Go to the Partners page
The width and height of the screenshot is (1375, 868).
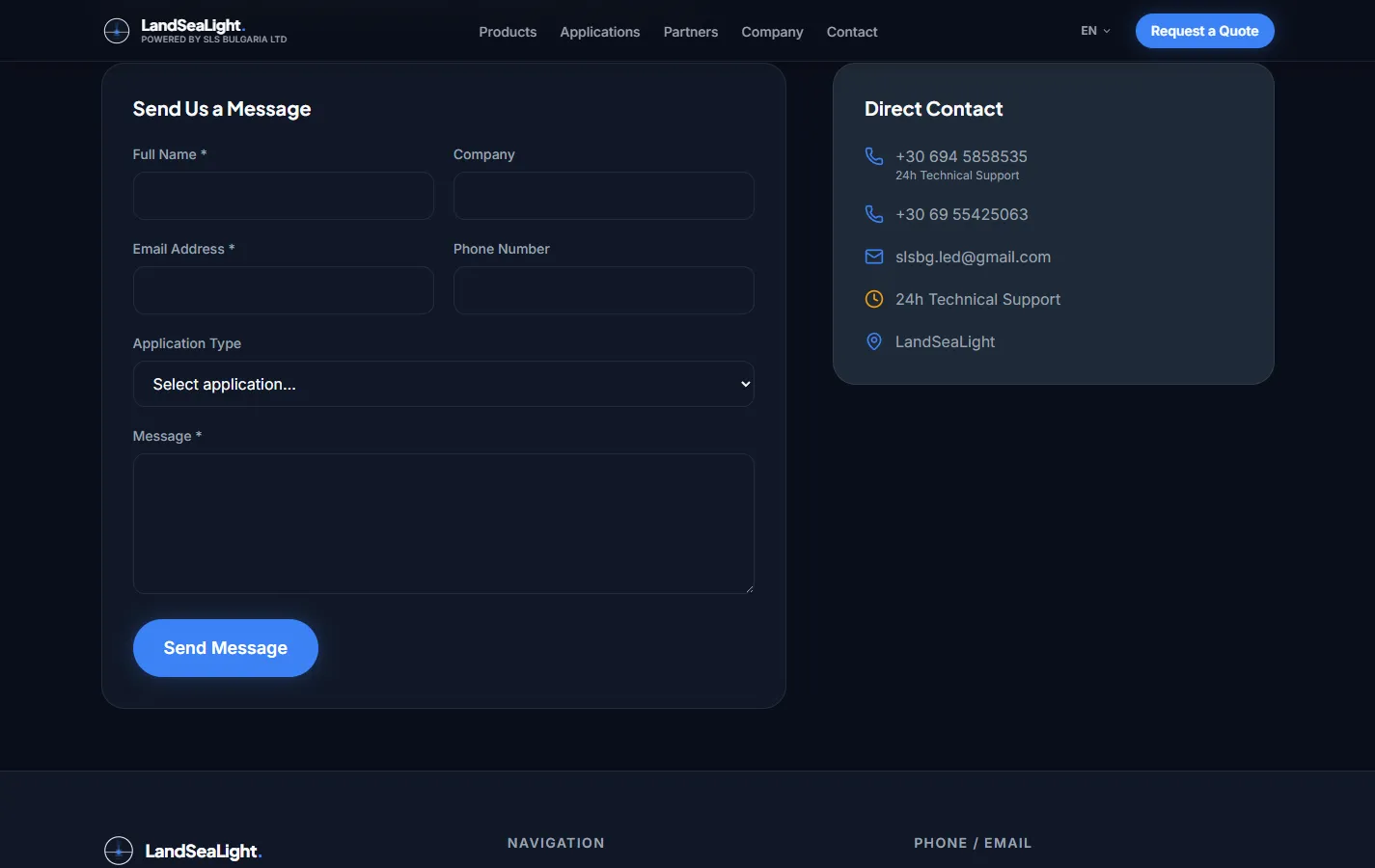pos(691,32)
